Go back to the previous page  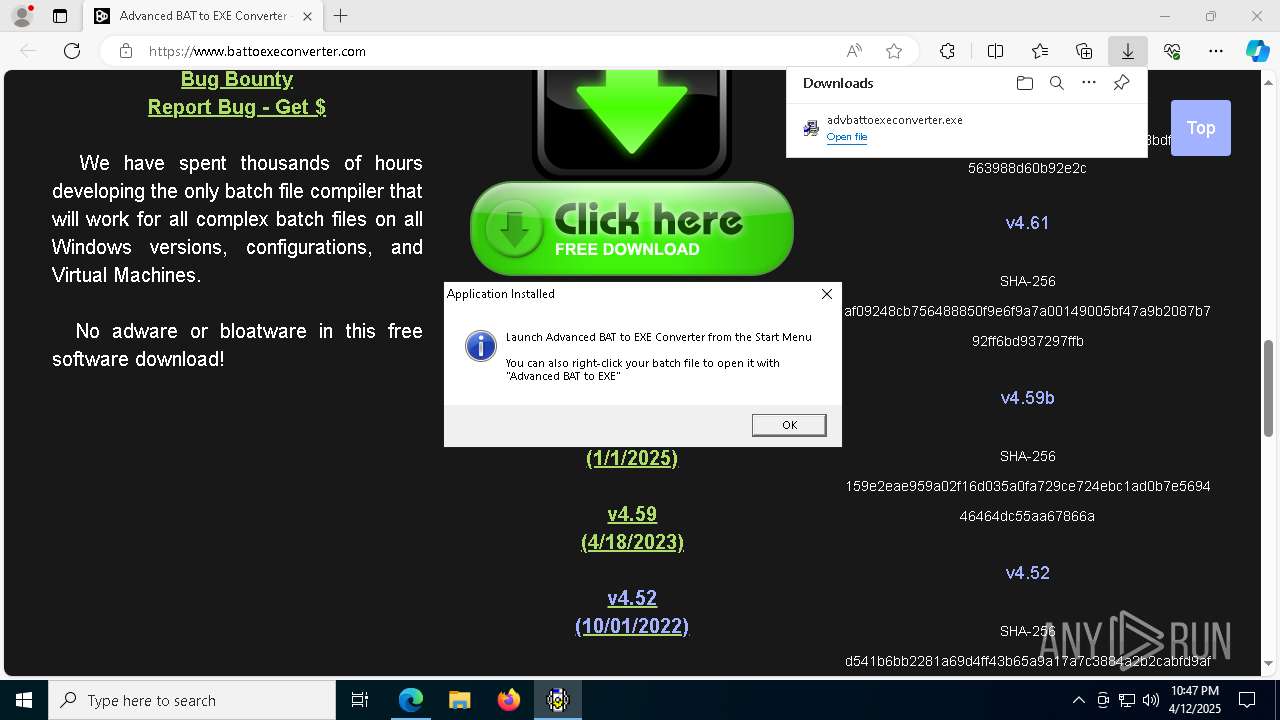[28, 51]
